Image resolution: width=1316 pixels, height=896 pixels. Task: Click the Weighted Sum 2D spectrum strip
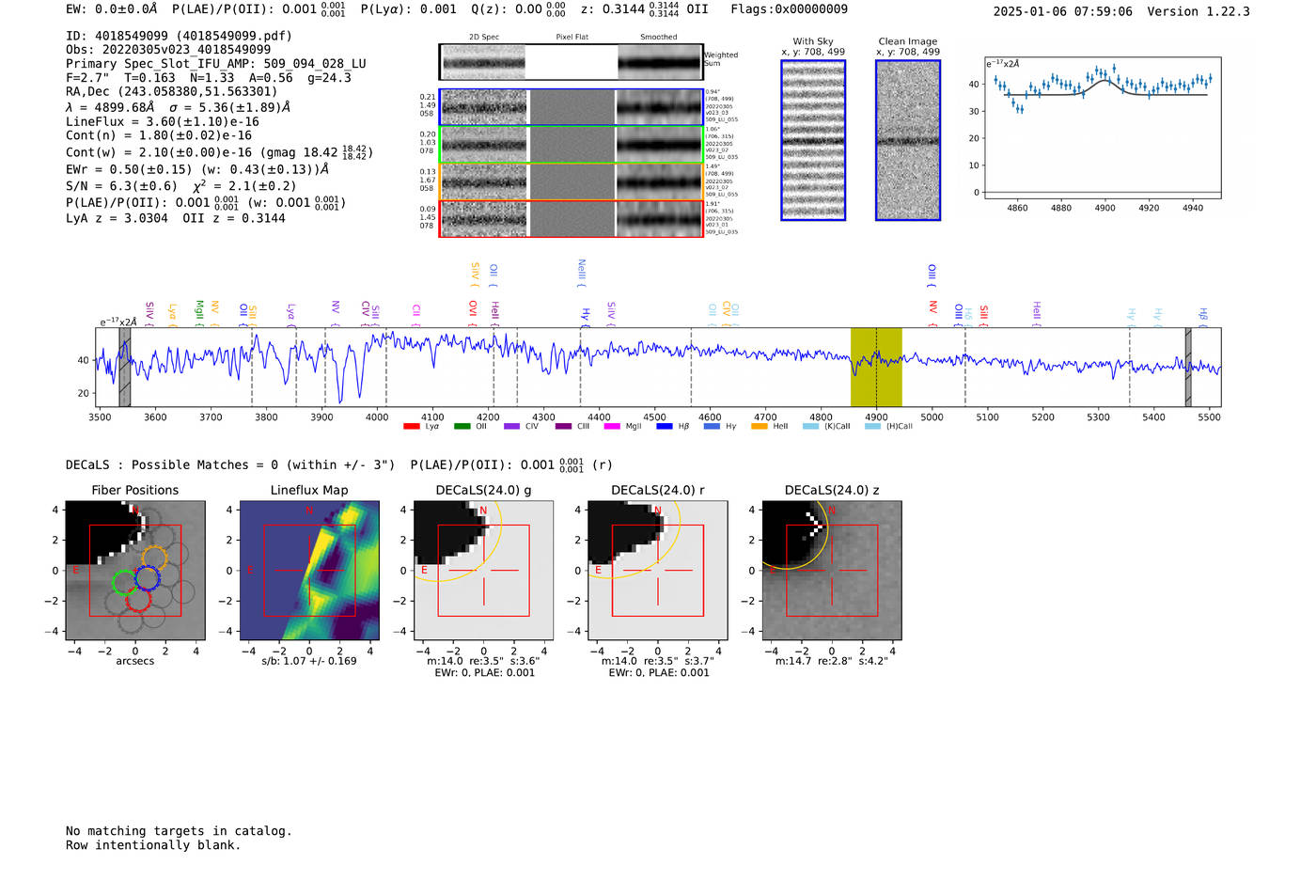[572, 62]
